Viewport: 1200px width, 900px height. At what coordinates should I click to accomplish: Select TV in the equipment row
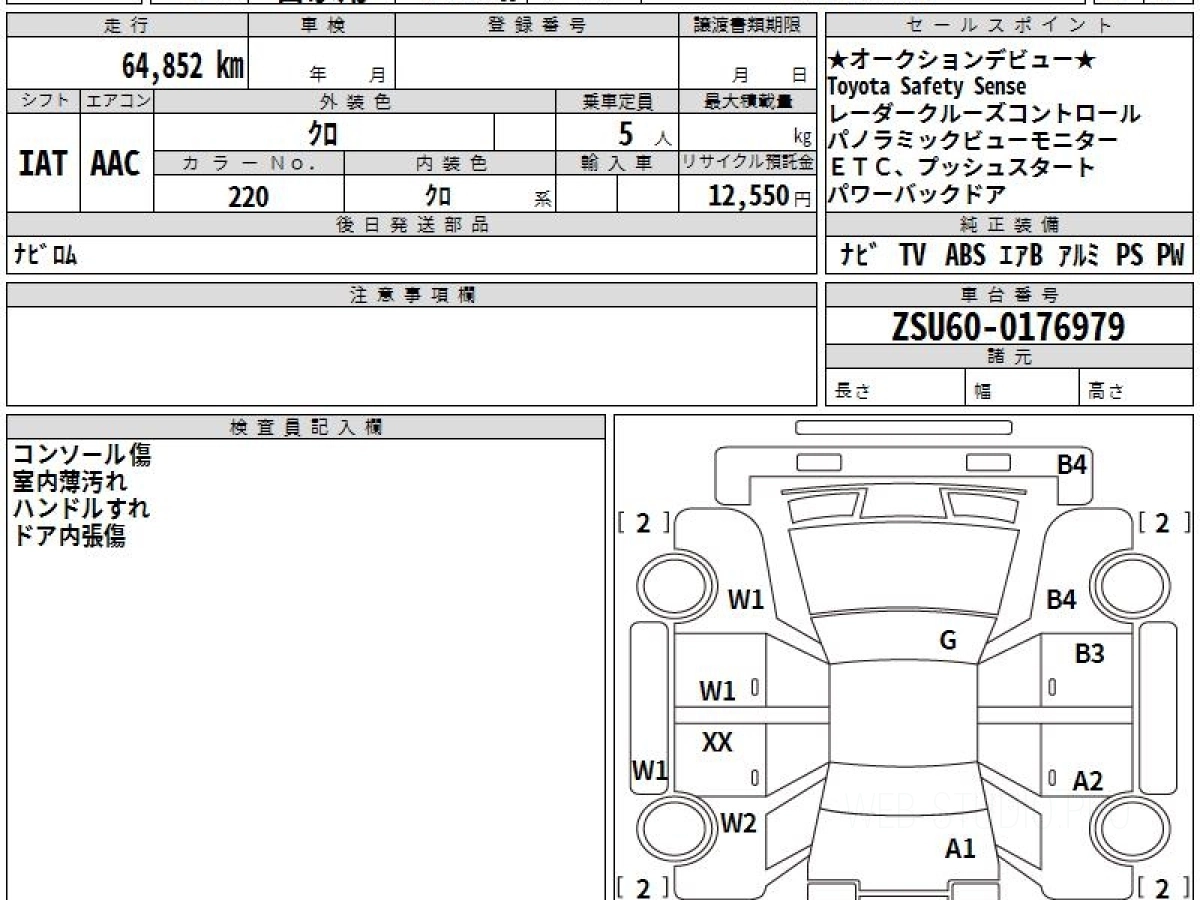[x=912, y=255]
